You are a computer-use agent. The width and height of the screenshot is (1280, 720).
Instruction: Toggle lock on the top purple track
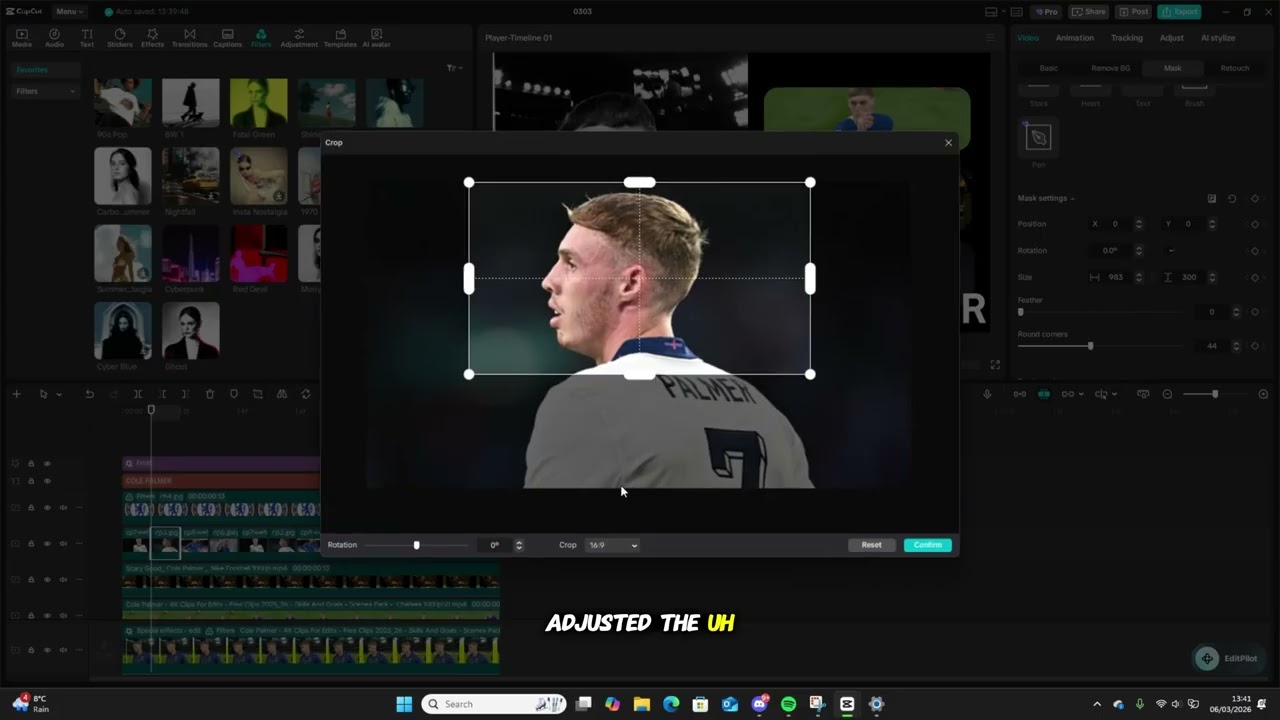(x=31, y=463)
